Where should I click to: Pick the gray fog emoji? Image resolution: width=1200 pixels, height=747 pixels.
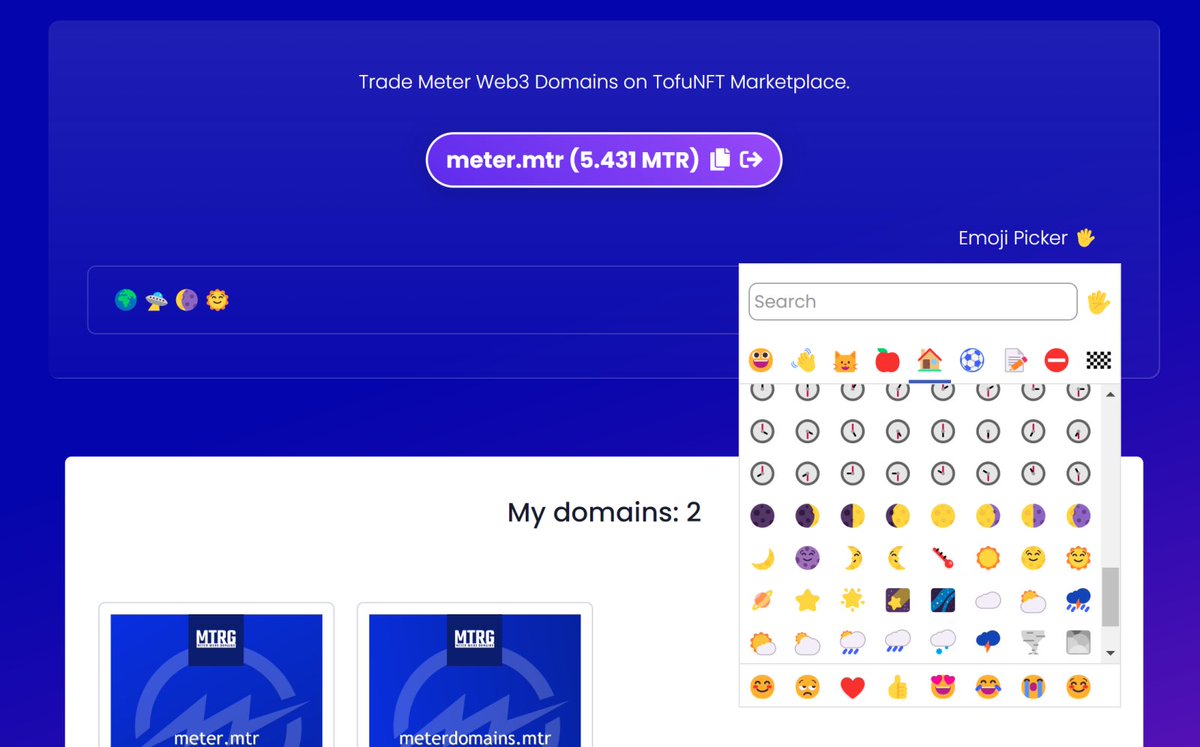1078,642
